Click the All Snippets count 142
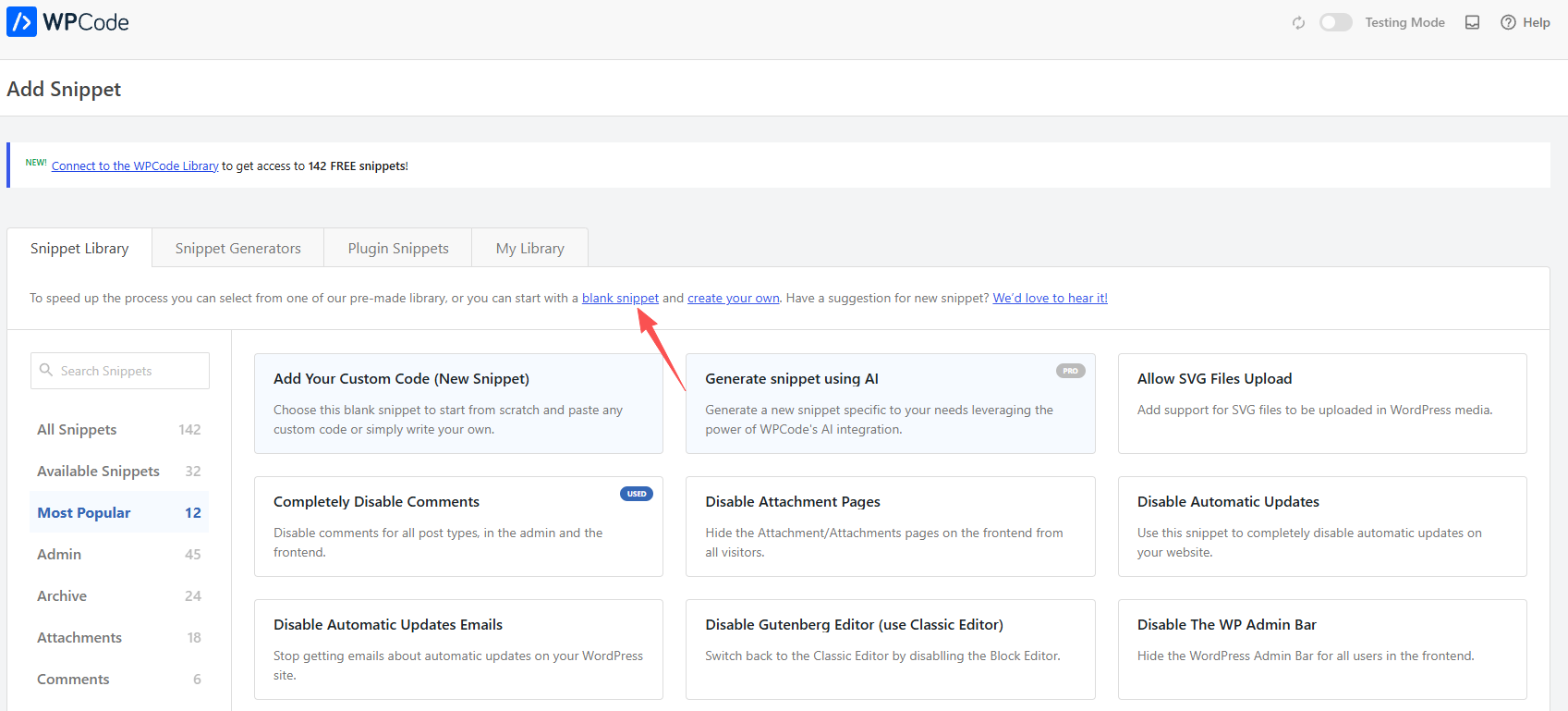 coord(189,429)
